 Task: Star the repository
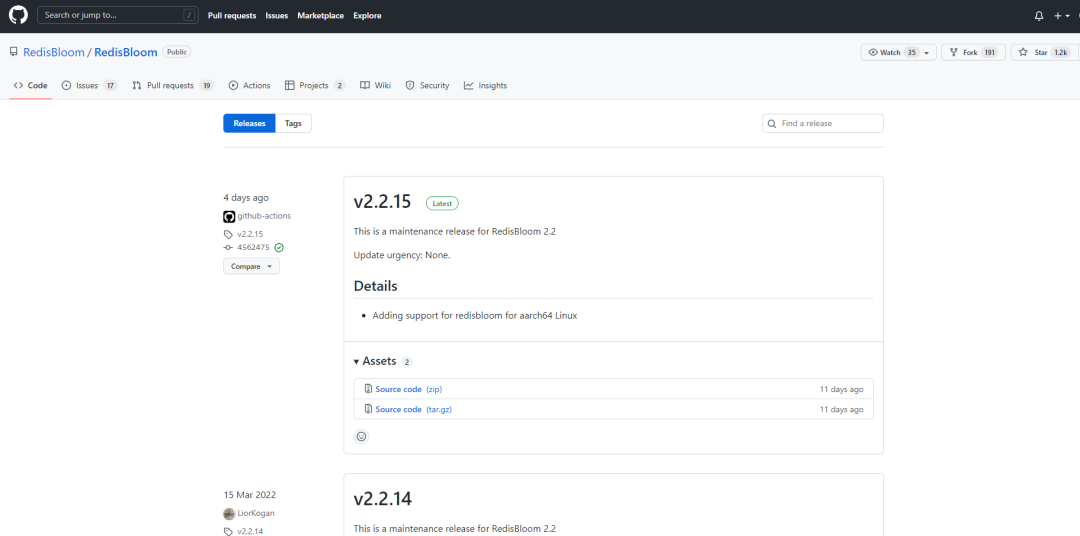click(1044, 52)
